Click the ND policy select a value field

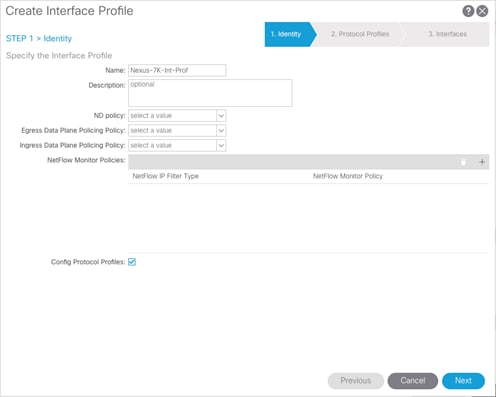click(x=172, y=116)
